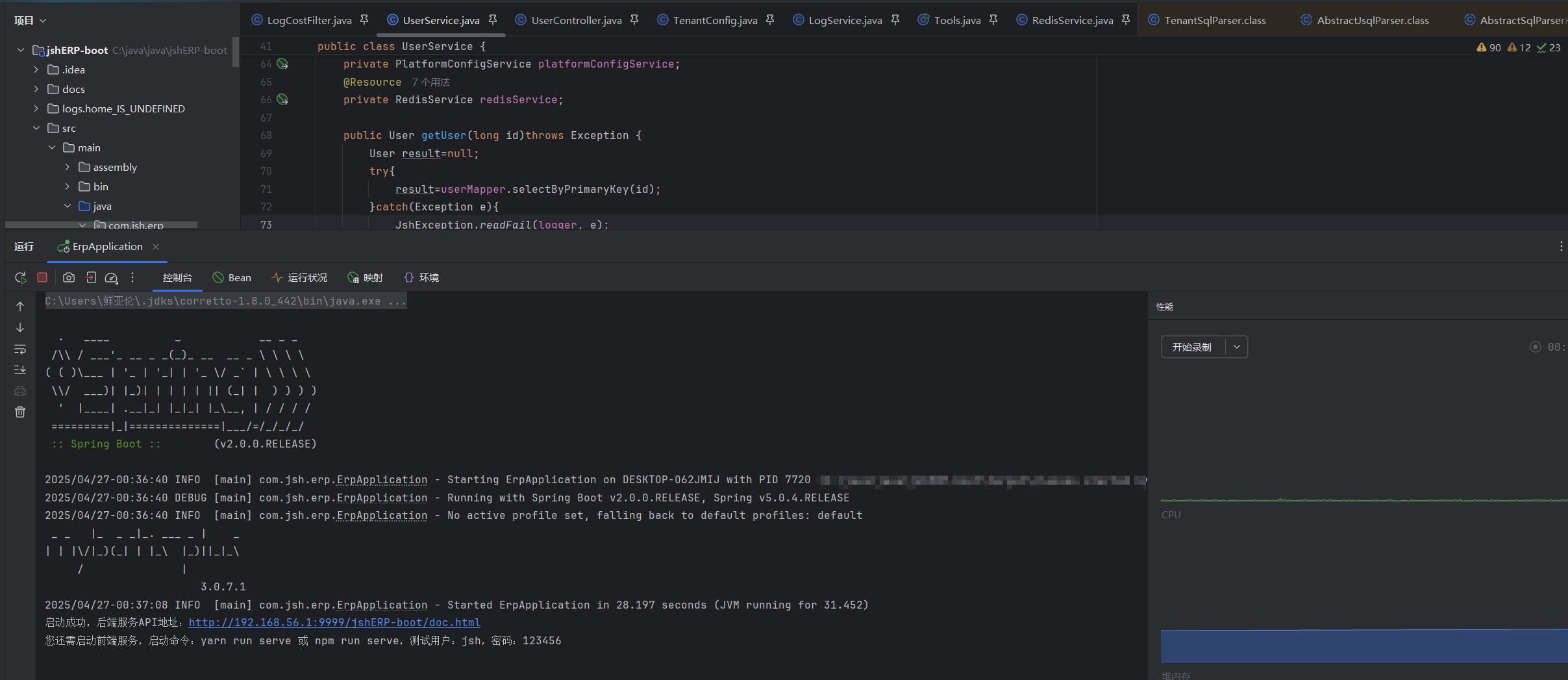Expand the folded java.exe command line
Screen dimensions: 1568x680
point(225,301)
